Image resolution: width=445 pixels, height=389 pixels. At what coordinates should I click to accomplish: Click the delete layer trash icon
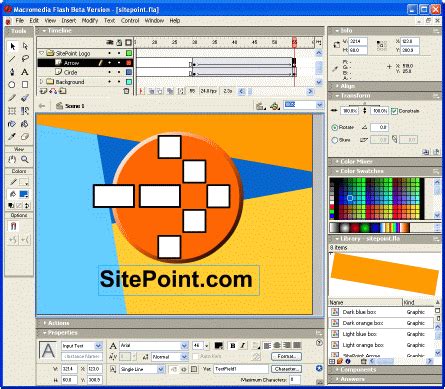126,91
